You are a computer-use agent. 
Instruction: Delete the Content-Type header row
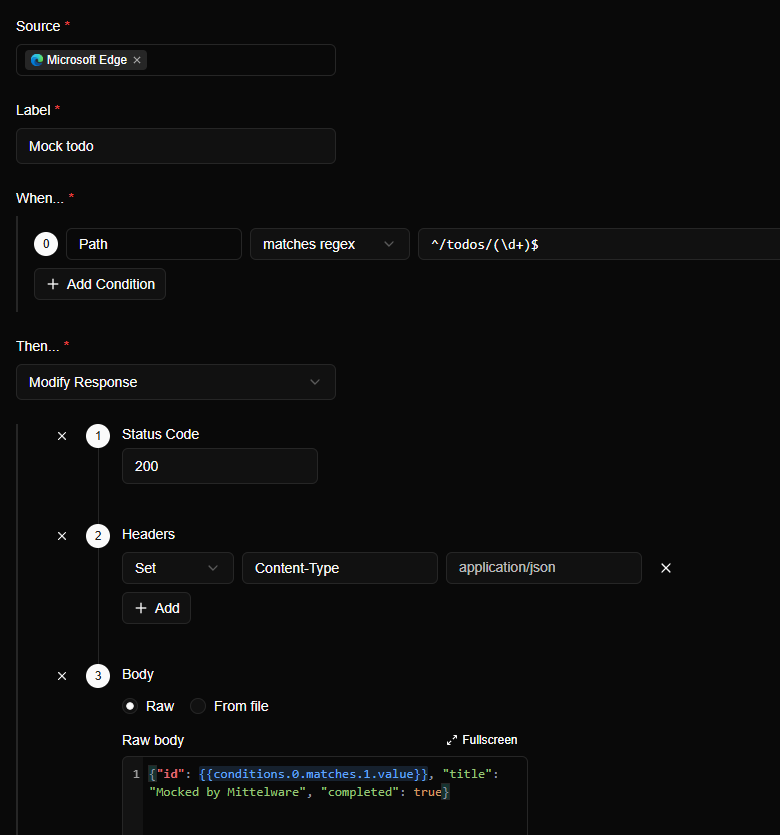click(666, 568)
